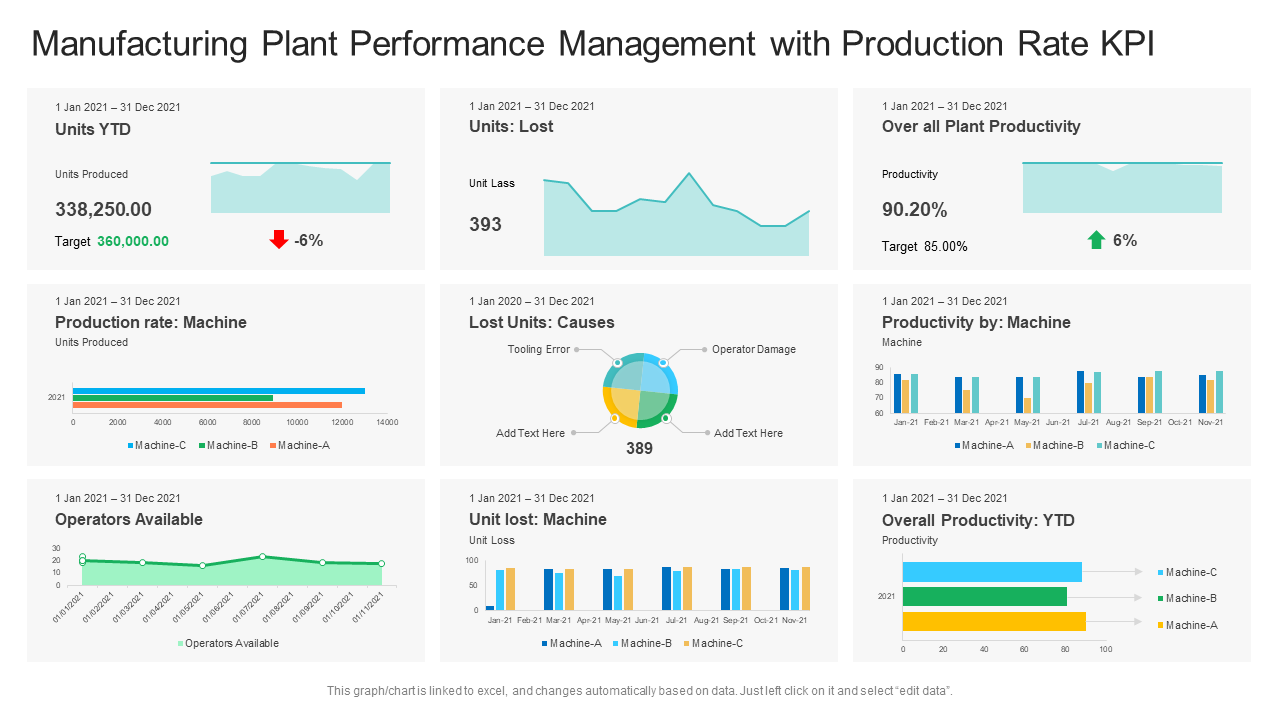
Task: Click the orange Machine-A bar in Production rate chart
Action: pyautogui.click(x=207, y=404)
